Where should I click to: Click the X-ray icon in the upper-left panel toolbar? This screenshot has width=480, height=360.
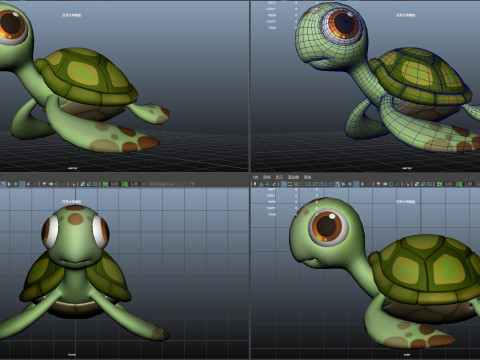click(x=83, y=184)
